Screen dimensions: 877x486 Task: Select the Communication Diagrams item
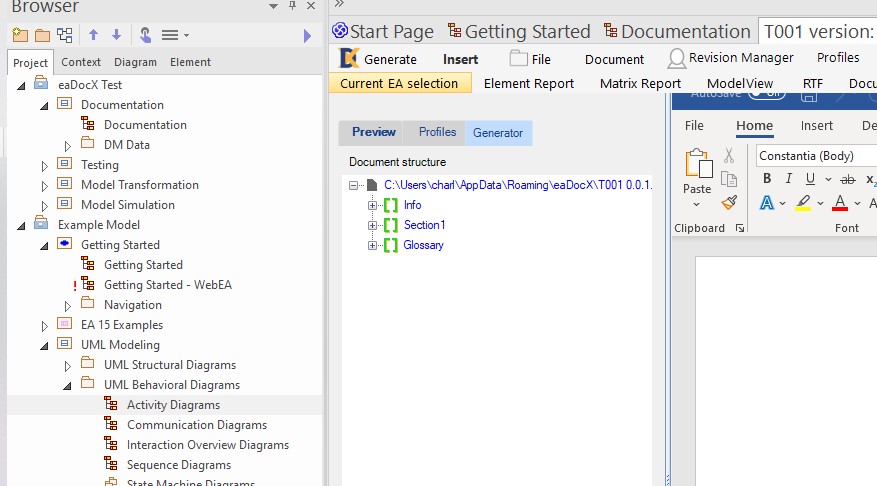pos(197,425)
